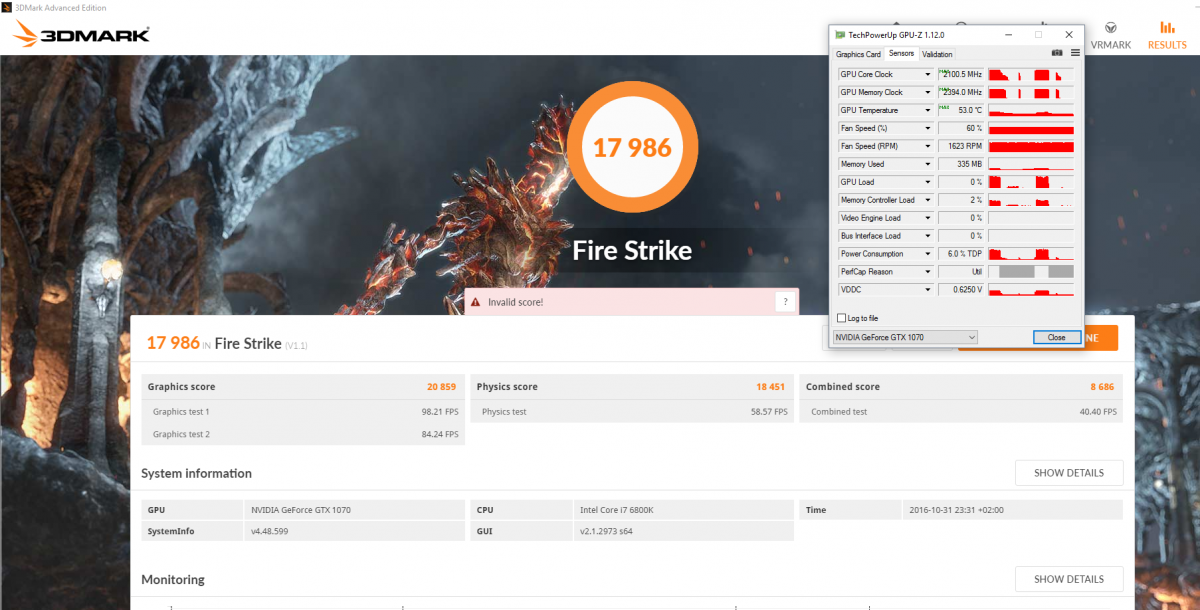Open the GPU Core Clock sensor dropdown

[x=928, y=74]
